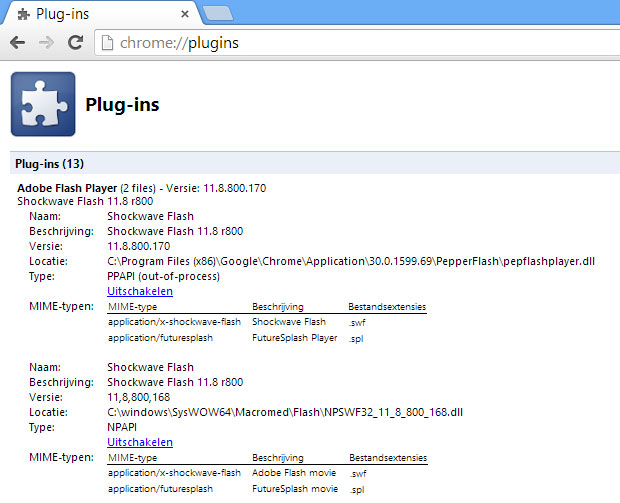Reload the plugins page
620x503 pixels.
pos(75,42)
